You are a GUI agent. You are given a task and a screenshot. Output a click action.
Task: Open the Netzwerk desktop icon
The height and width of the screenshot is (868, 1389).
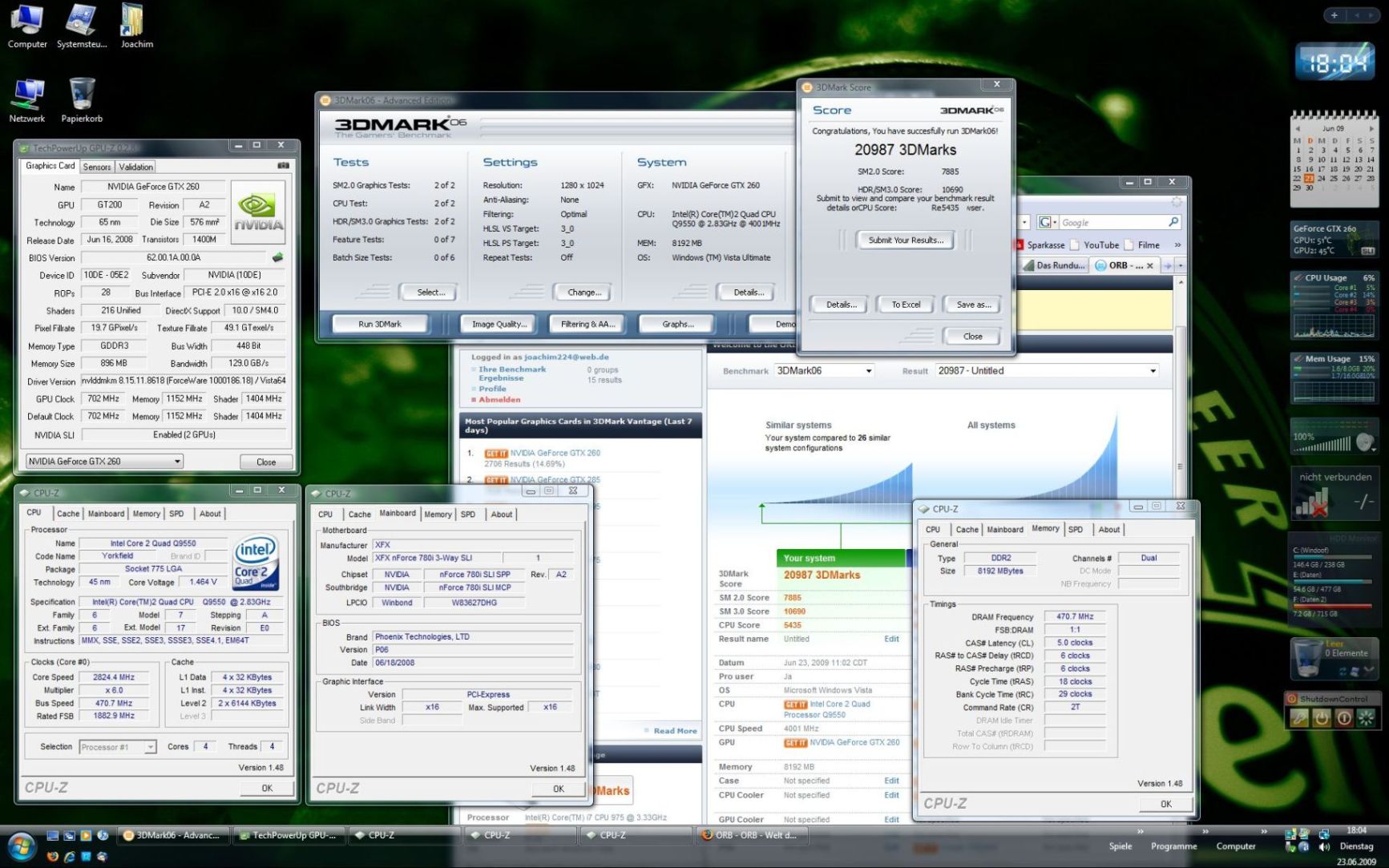tap(27, 100)
